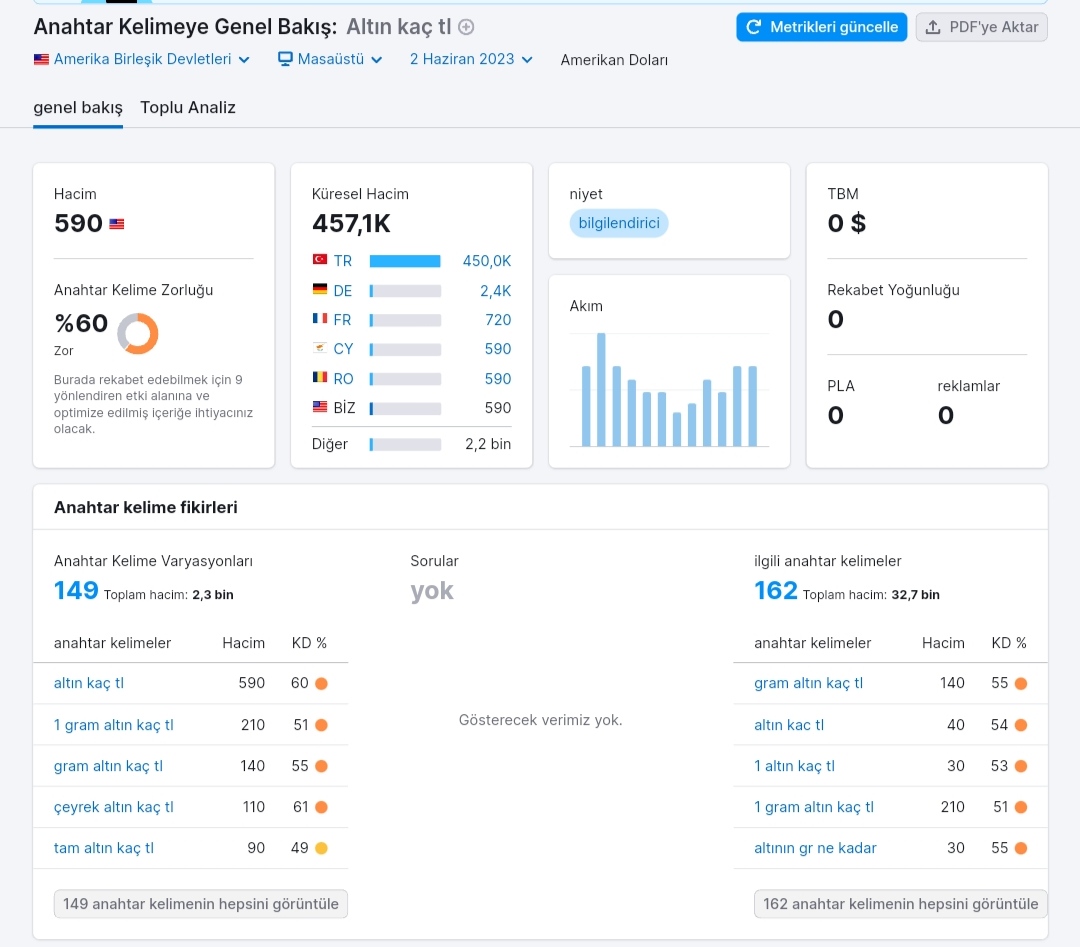Click the refresh icon in Metrikleri güncelle
Image resolution: width=1080 pixels, height=947 pixels.
[754, 27]
